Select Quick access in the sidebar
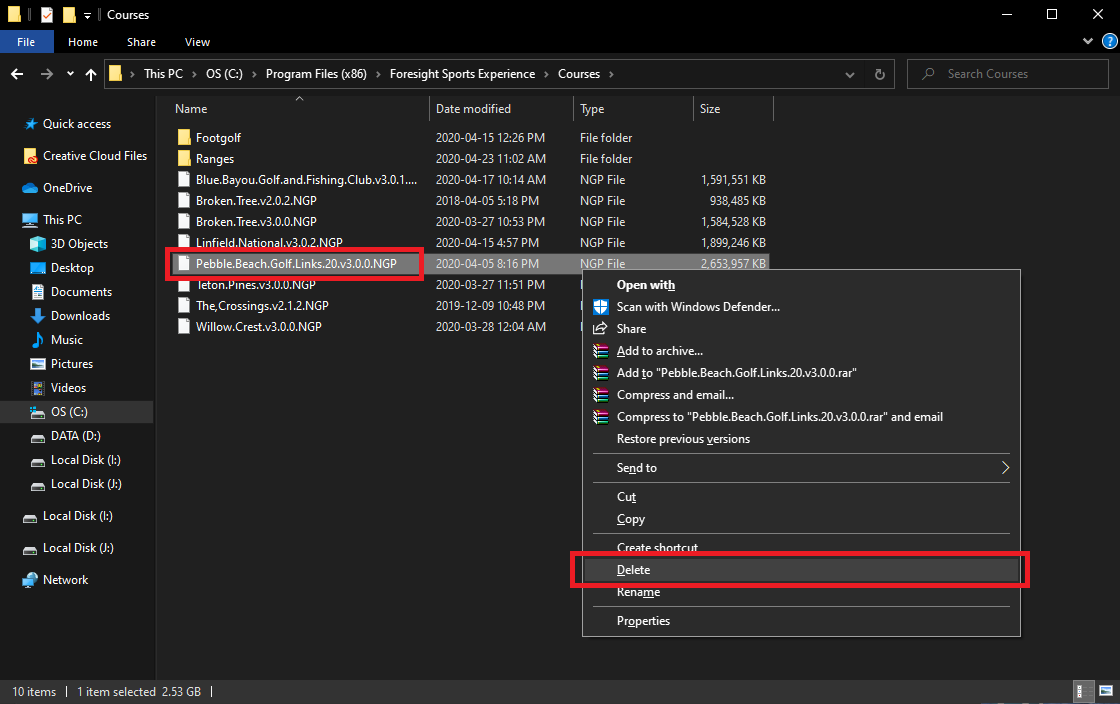1120x704 pixels. pos(76,124)
